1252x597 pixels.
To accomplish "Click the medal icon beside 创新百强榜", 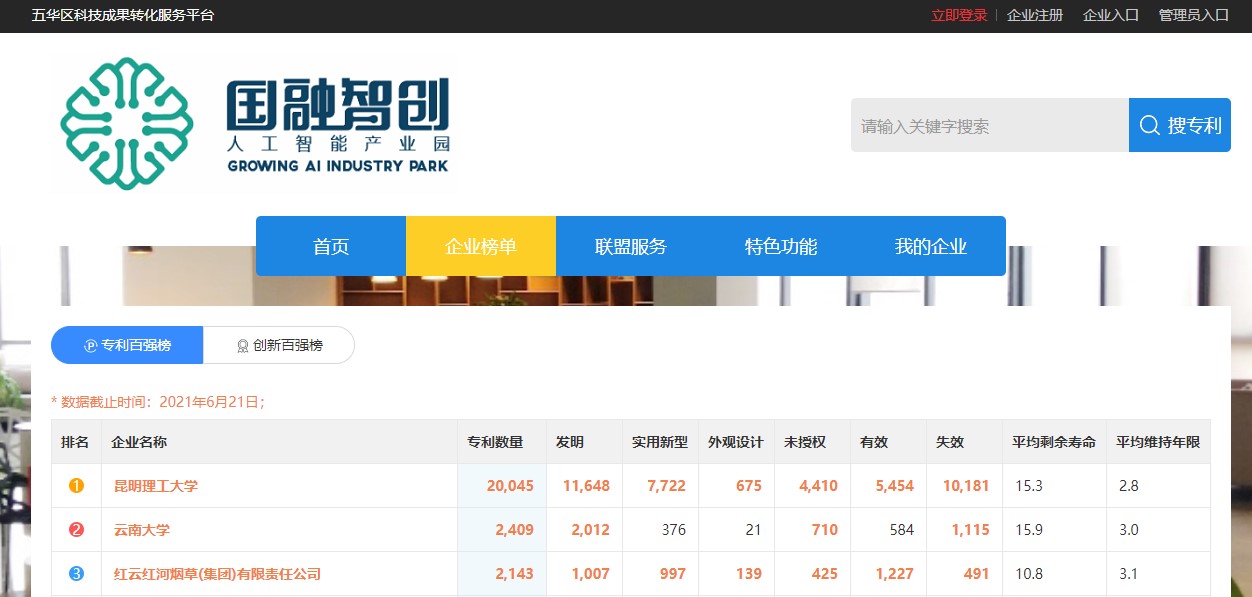I will click(243, 346).
